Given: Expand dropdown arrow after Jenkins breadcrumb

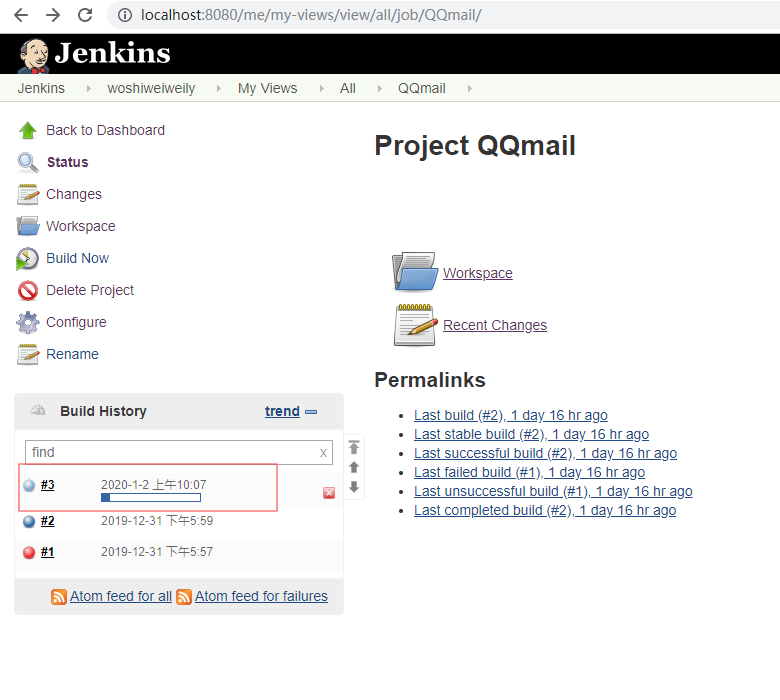Looking at the screenshot, I should (89, 89).
